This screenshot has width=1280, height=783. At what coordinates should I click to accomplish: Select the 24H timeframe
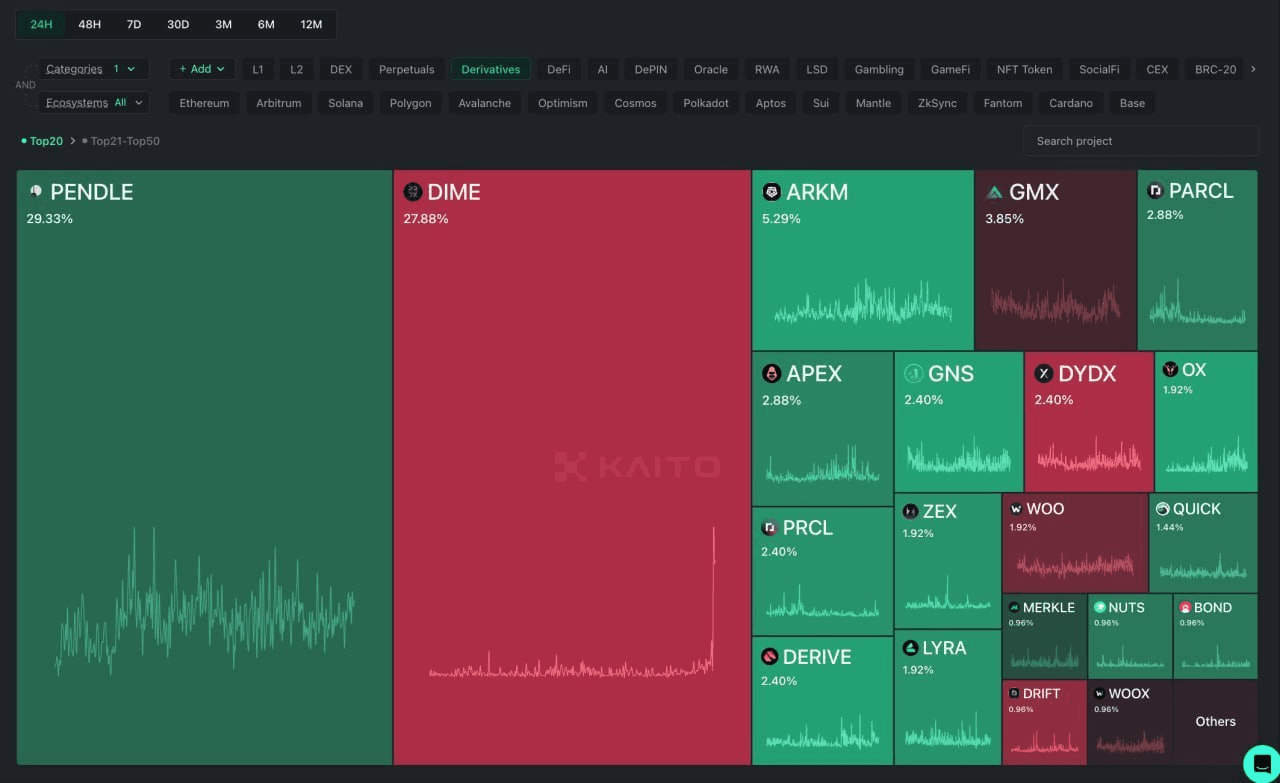(41, 24)
